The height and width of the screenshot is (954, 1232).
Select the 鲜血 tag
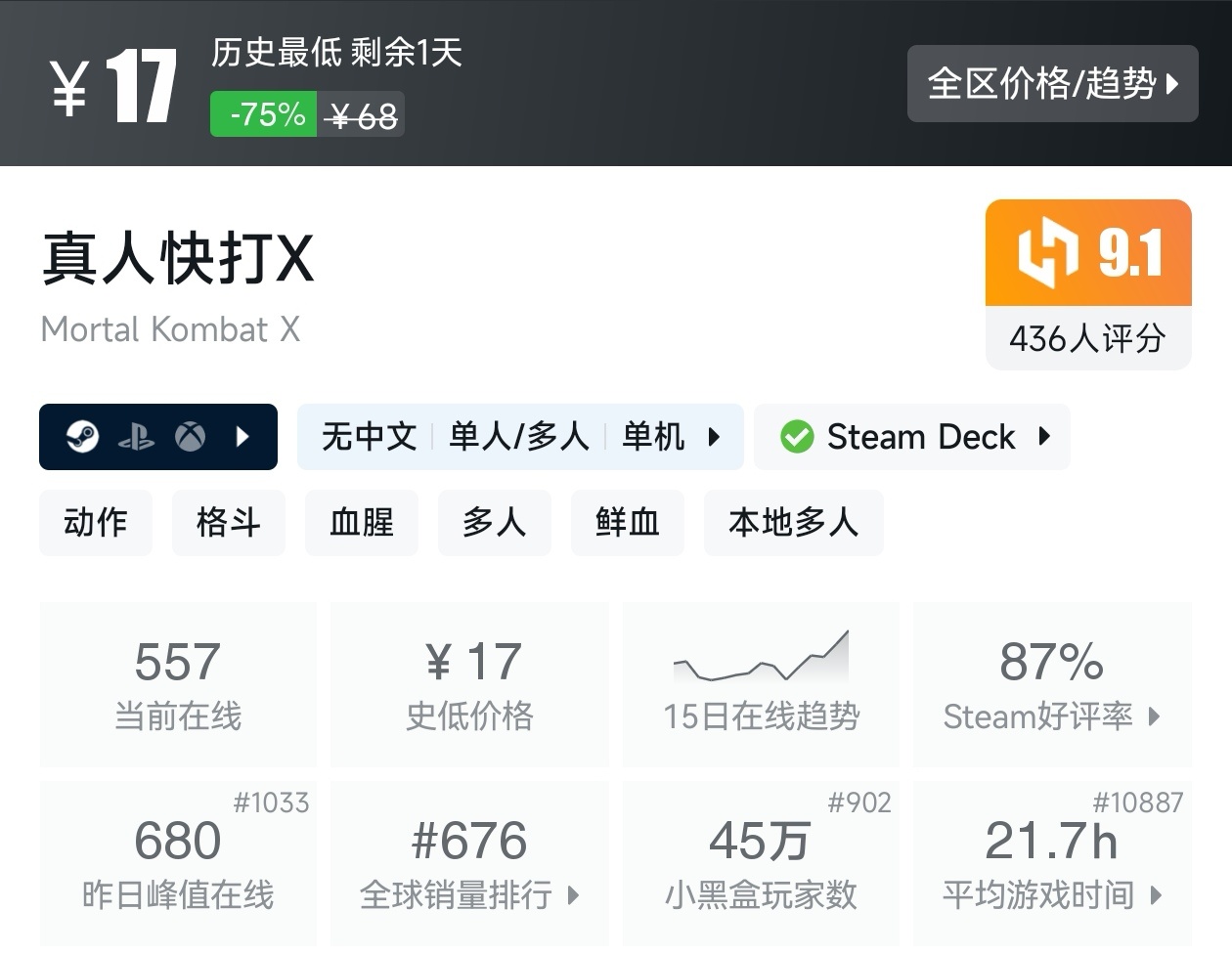coord(628,523)
